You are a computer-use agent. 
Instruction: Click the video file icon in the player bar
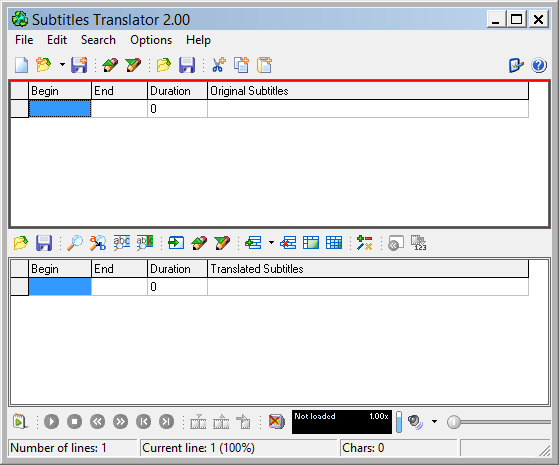(20, 422)
